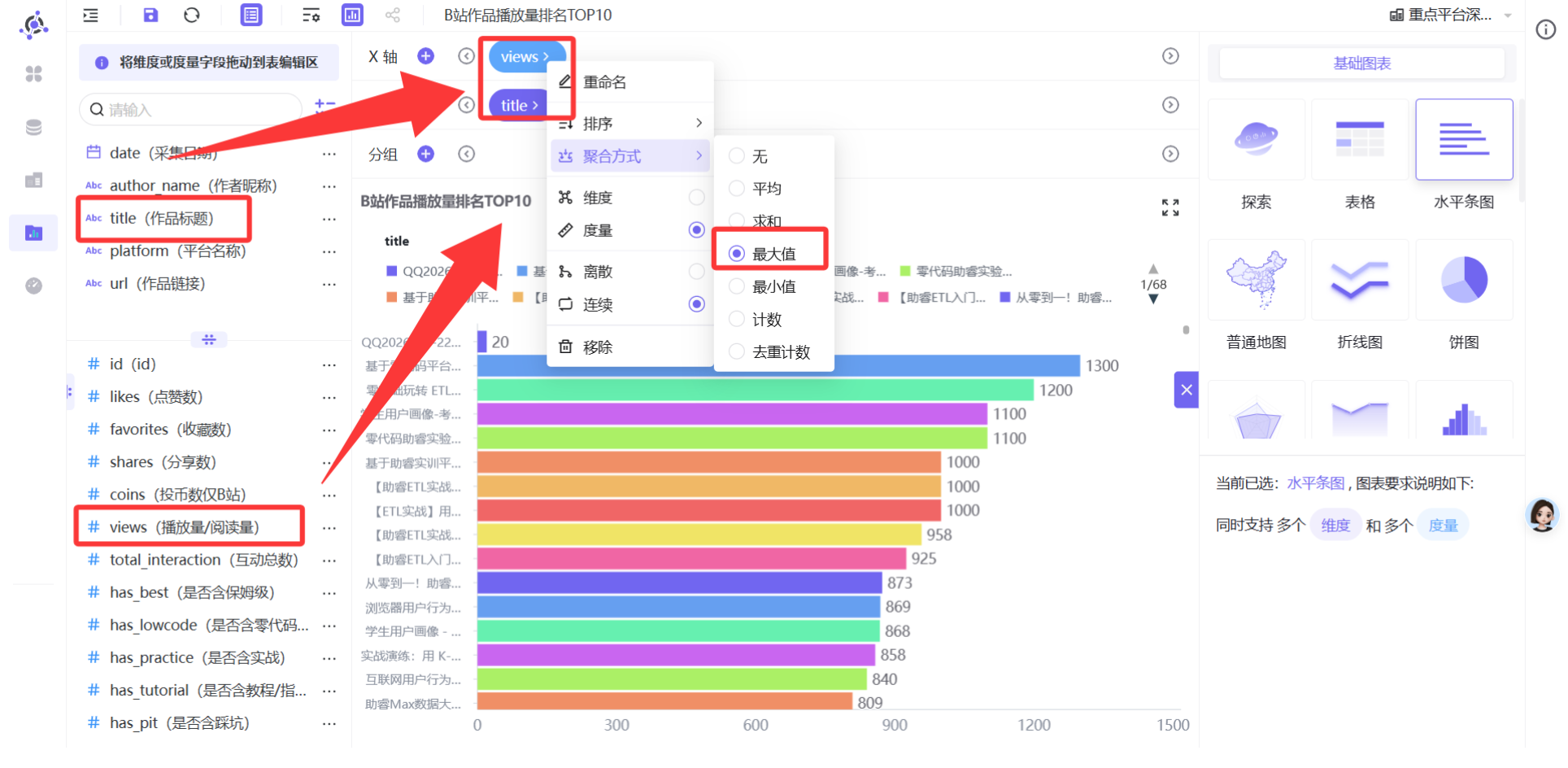Screen dimensions: 1568x768
Task: Click the QQ2026 legend color swatch
Action: [392, 271]
